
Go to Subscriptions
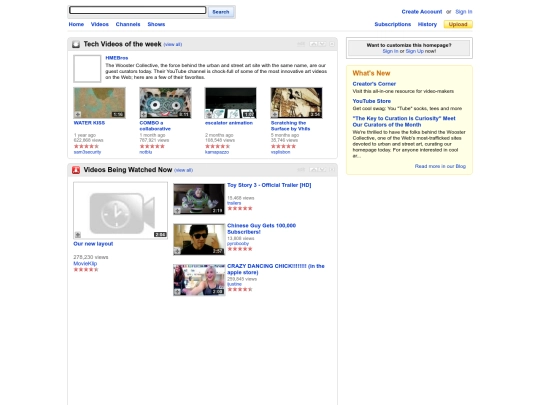point(393,24)
